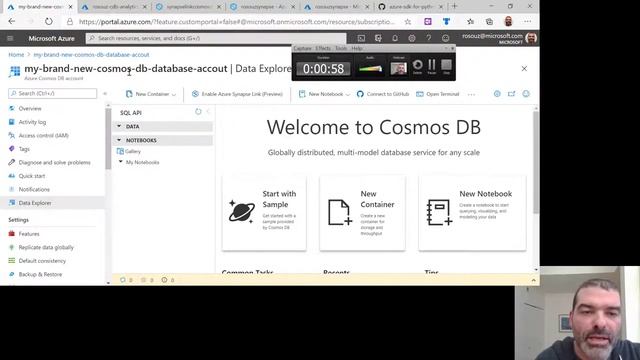
Task: Open Cloud Shell from the Azure top bar
Action: 361,38
